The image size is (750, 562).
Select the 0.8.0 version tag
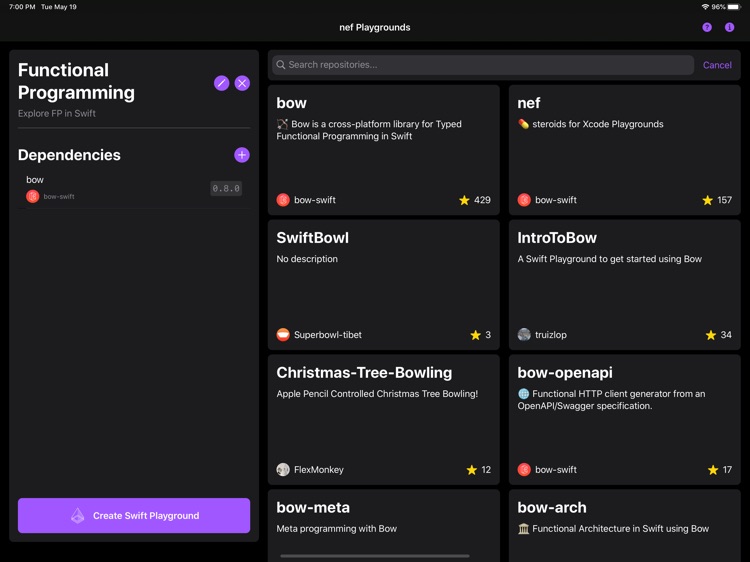pyautogui.click(x=226, y=188)
